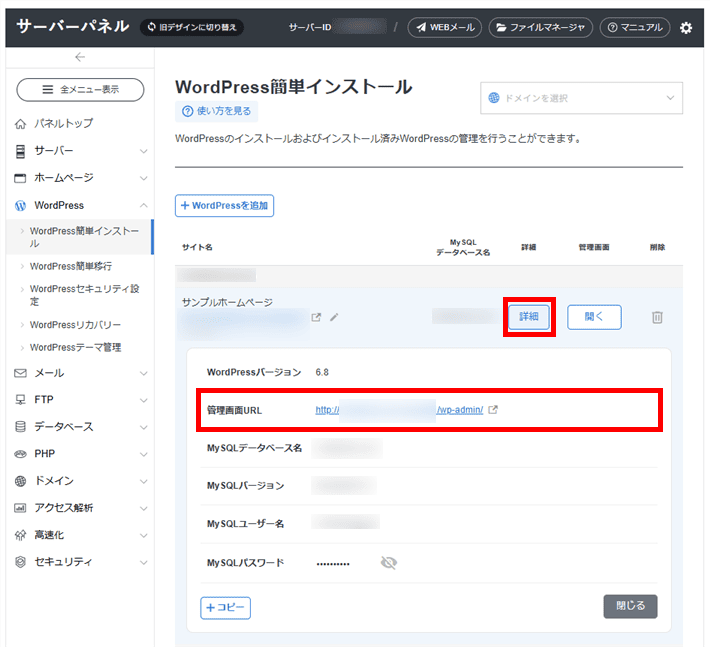
Task: Click the home icon beside パネルトップ
Action: coord(20,124)
